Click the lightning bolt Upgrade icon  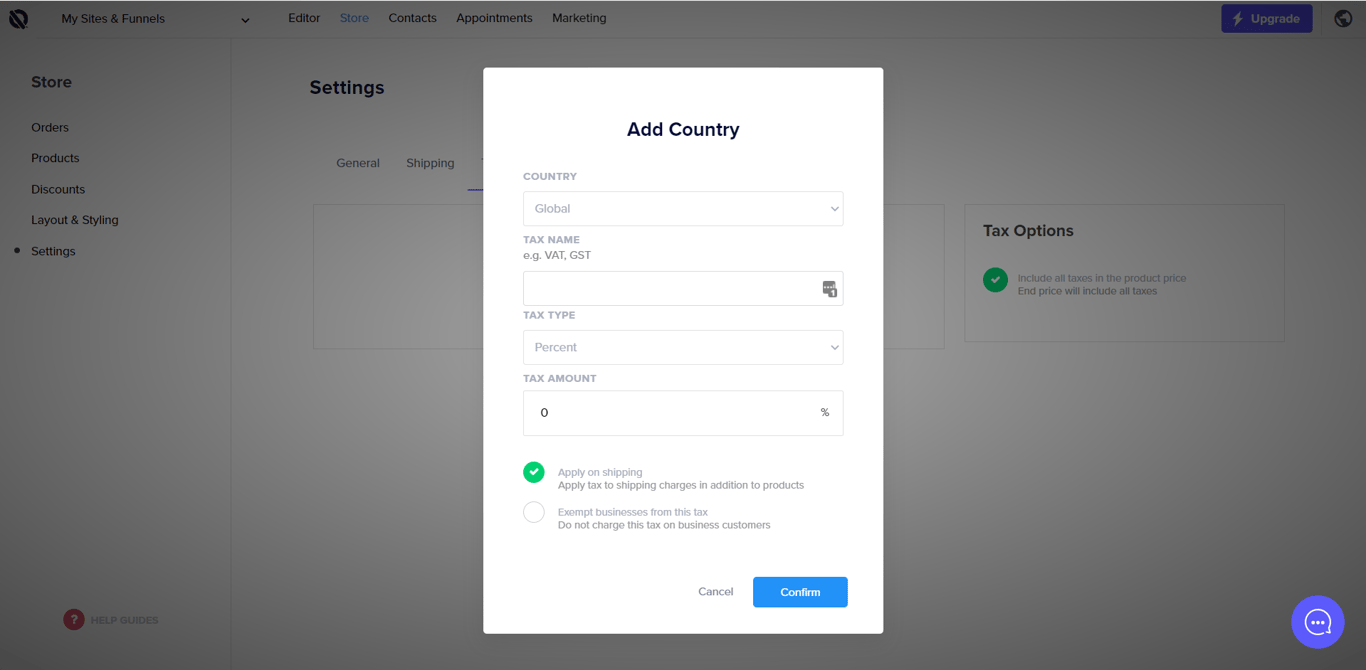pos(1238,19)
